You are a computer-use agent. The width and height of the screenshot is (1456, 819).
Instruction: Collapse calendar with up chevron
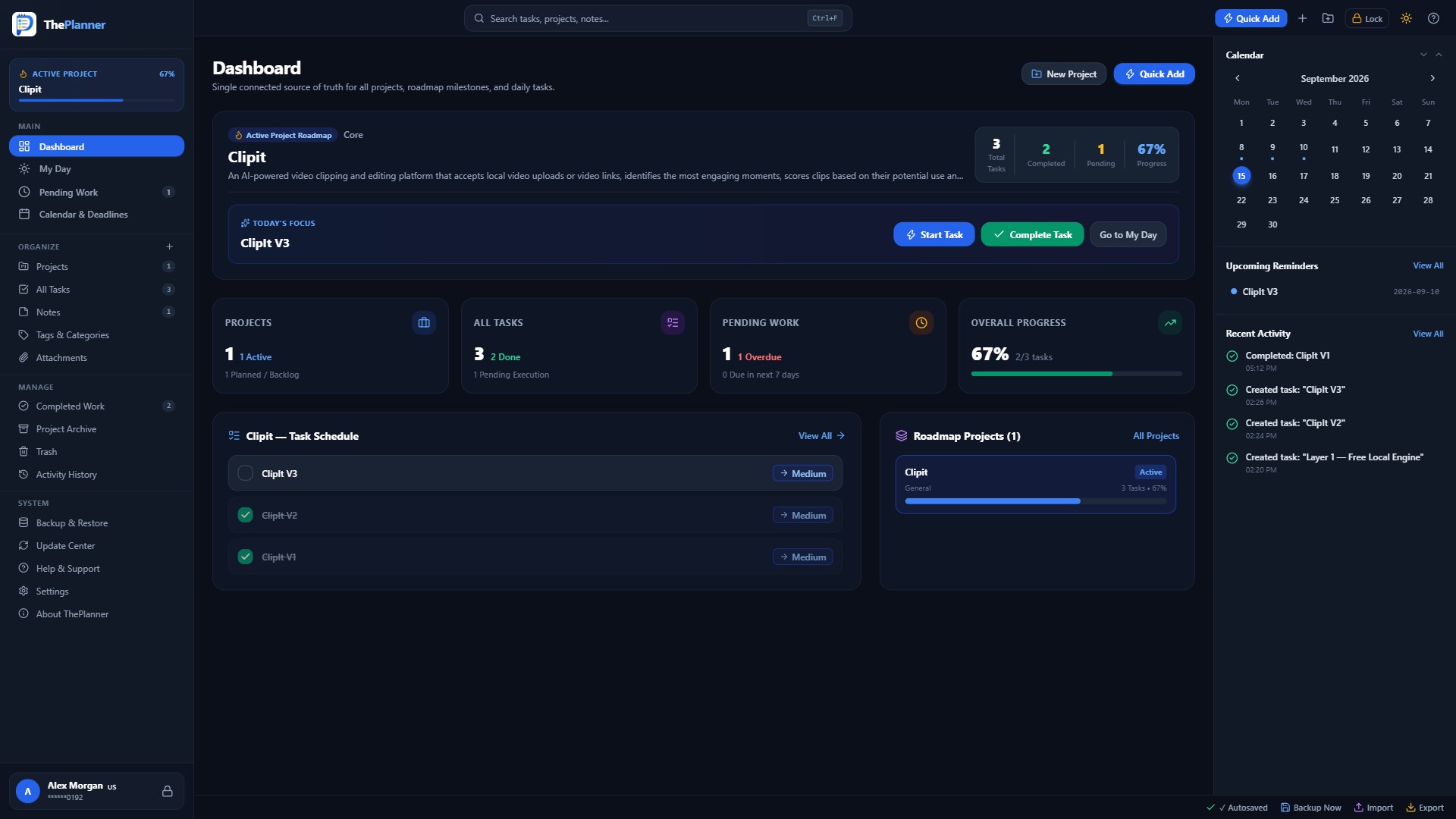1439,55
